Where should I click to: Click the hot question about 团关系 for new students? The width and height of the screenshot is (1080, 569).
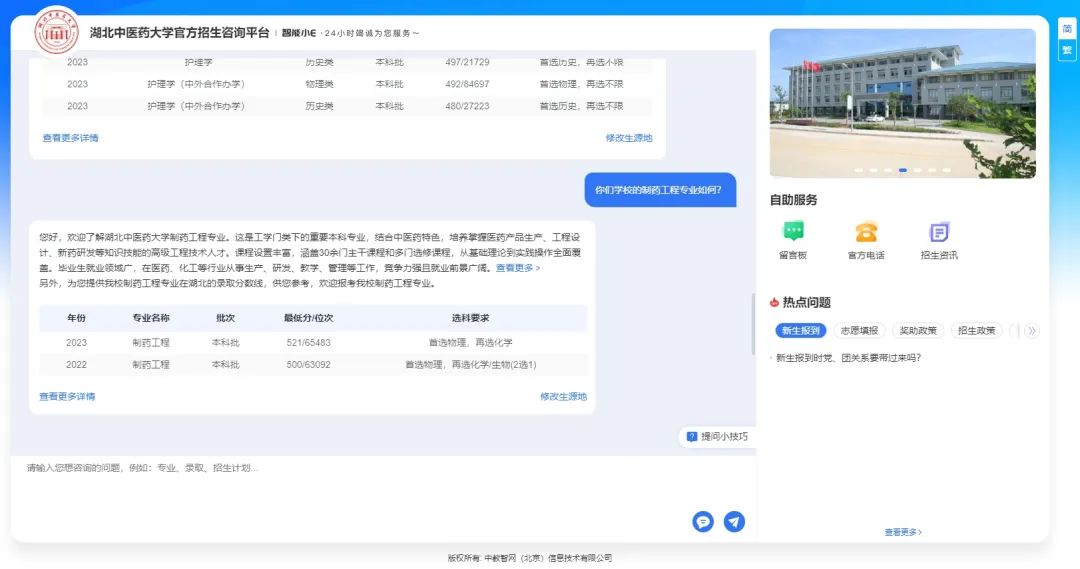coord(848,357)
